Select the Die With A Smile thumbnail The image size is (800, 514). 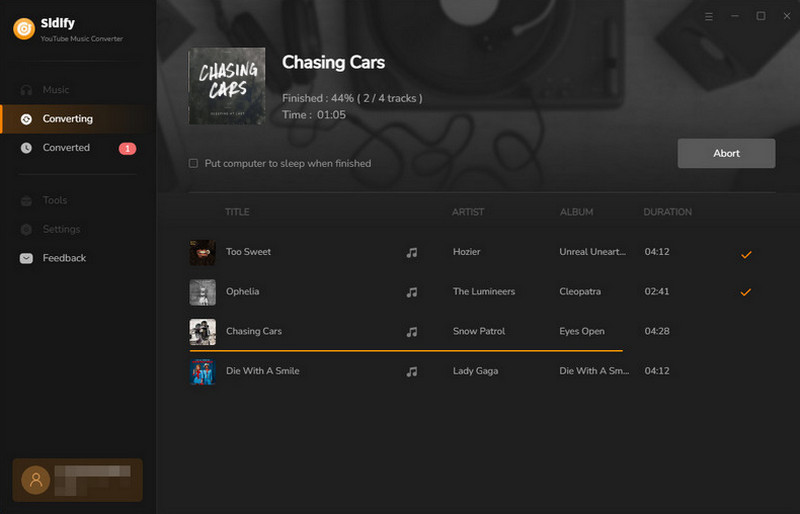pos(203,371)
